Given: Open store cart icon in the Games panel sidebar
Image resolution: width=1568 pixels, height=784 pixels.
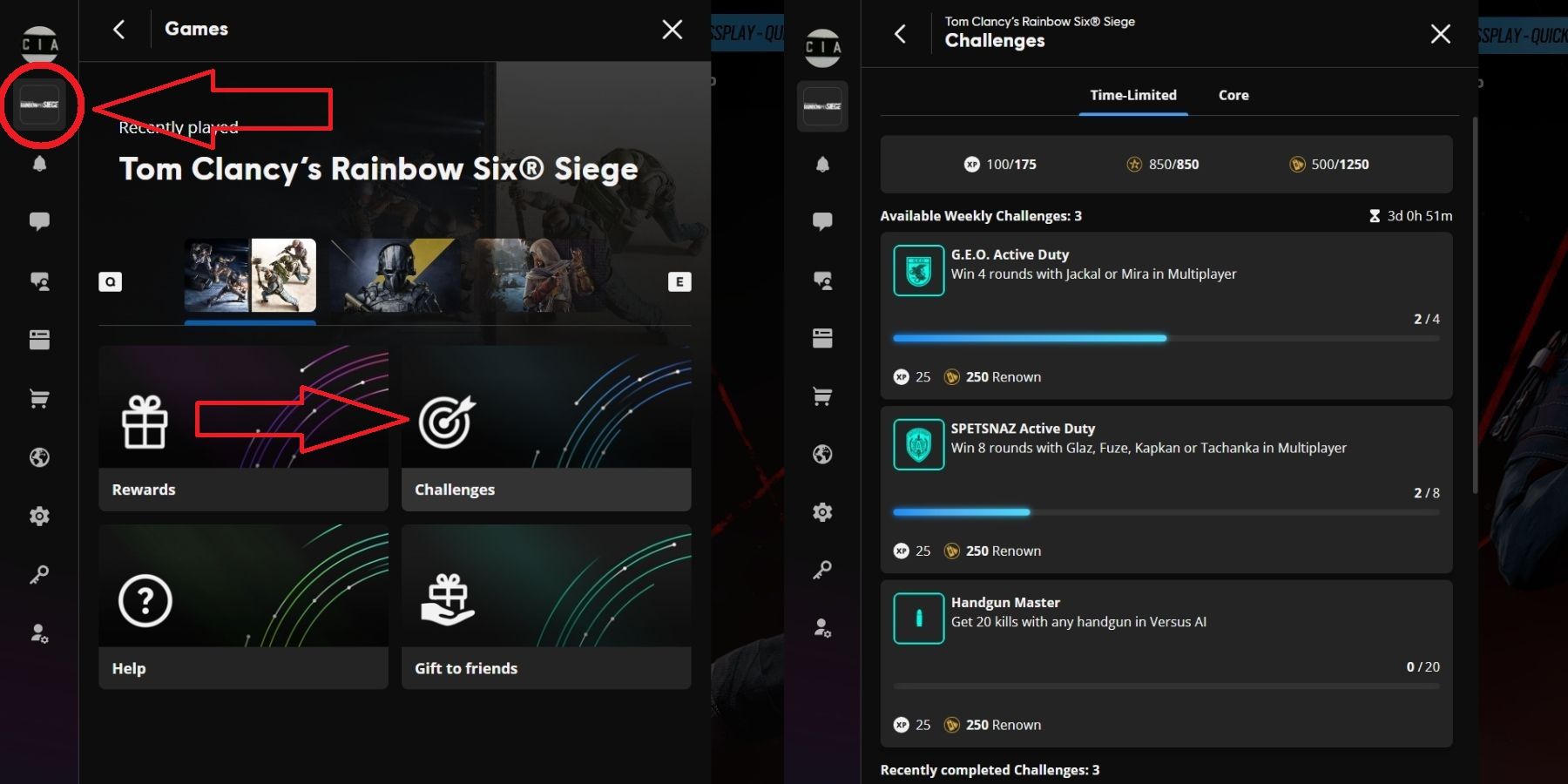Looking at the screenshot, I should [x=39, y=399].
